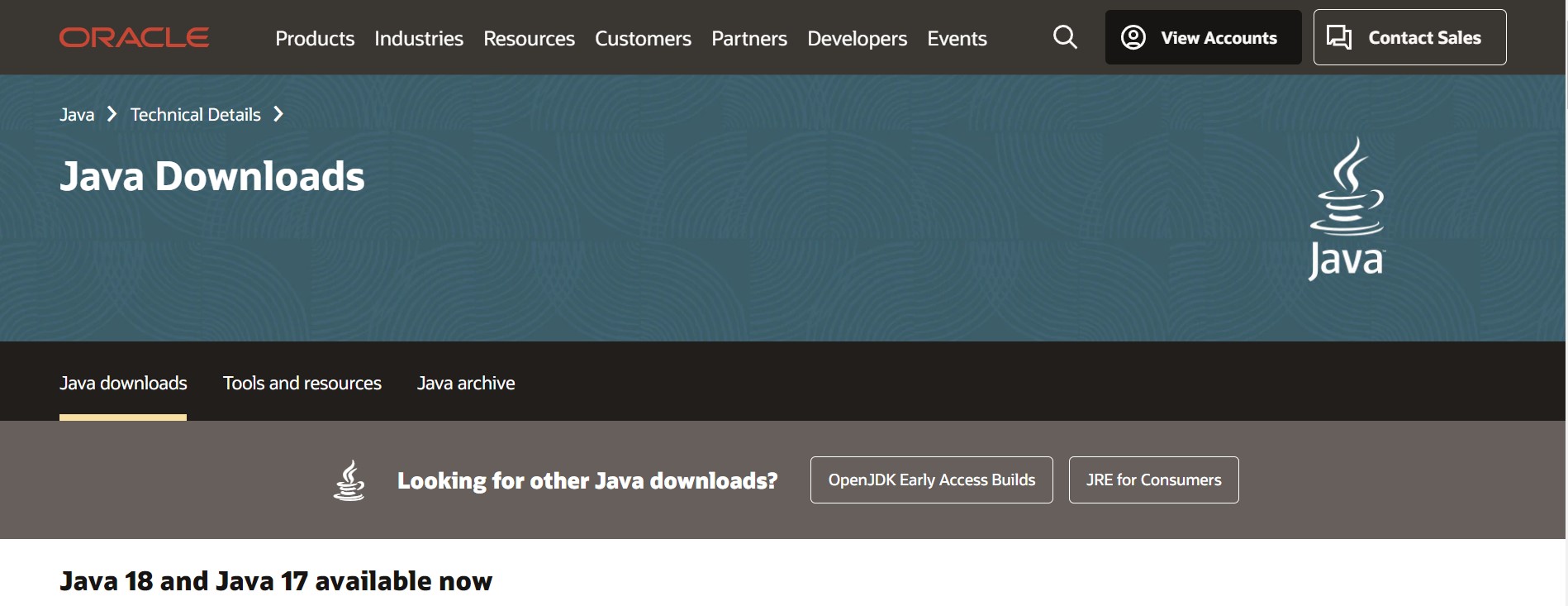Switch to Tools and resources tab
This screenshot has height=606, width=1568.
302,383
